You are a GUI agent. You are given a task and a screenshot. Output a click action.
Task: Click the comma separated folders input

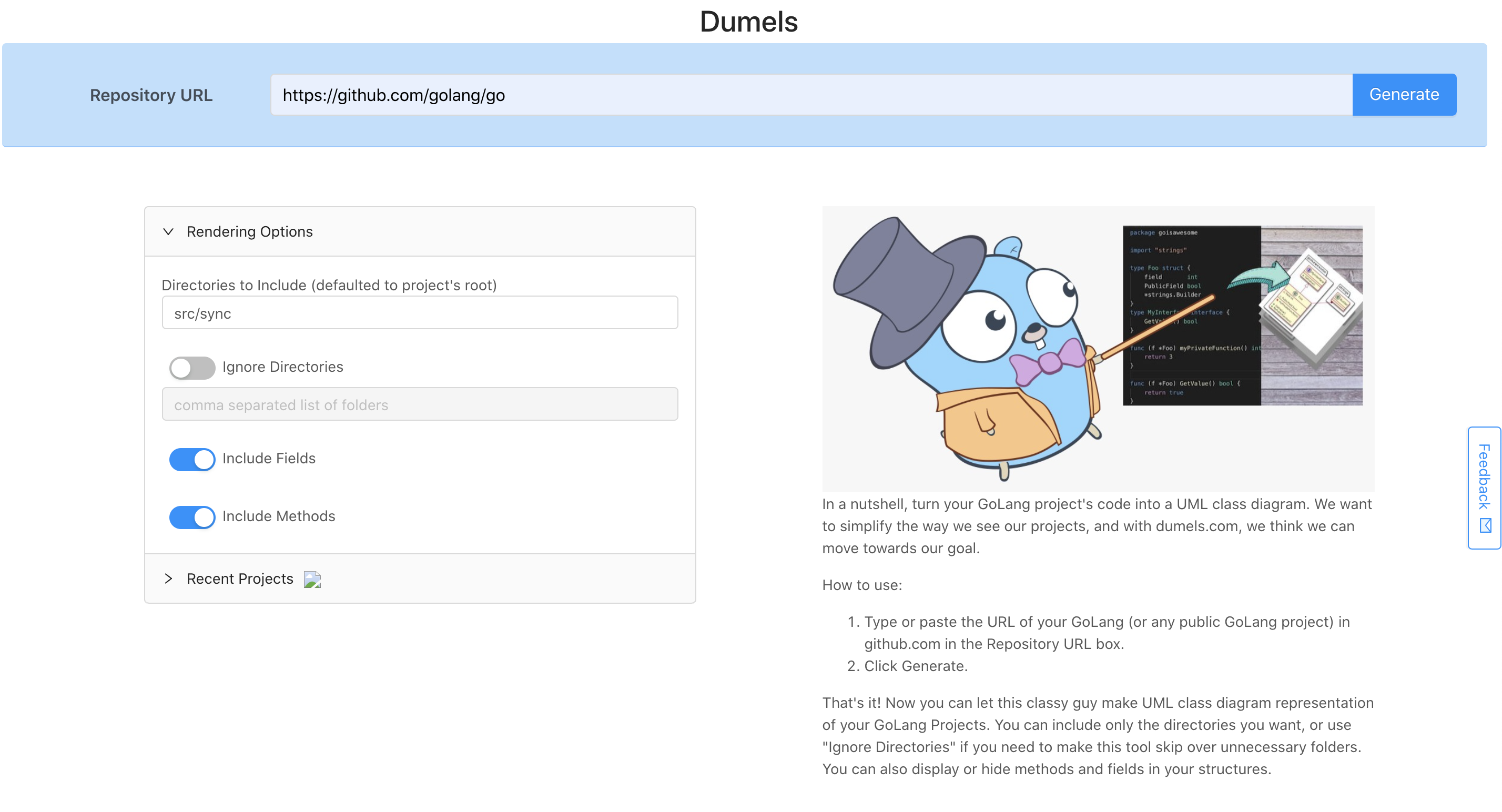(420, 404)
